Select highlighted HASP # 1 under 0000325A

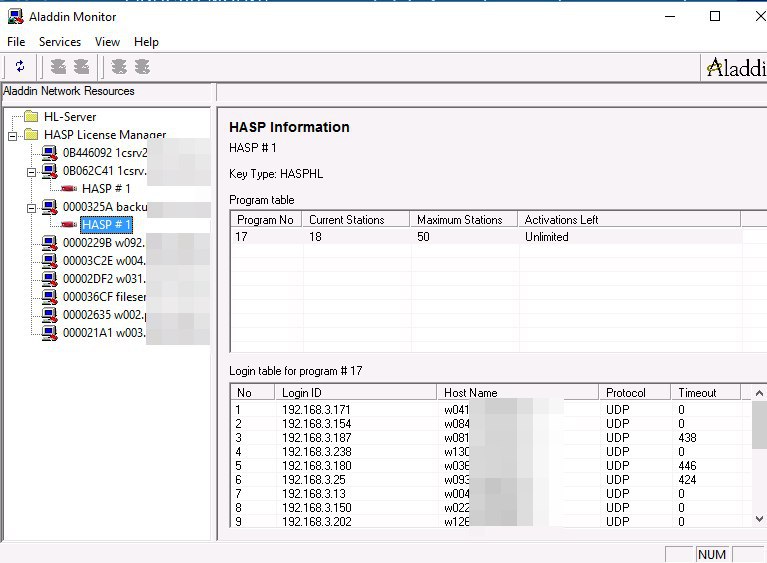pyautogui.click(x=106, y=225)
